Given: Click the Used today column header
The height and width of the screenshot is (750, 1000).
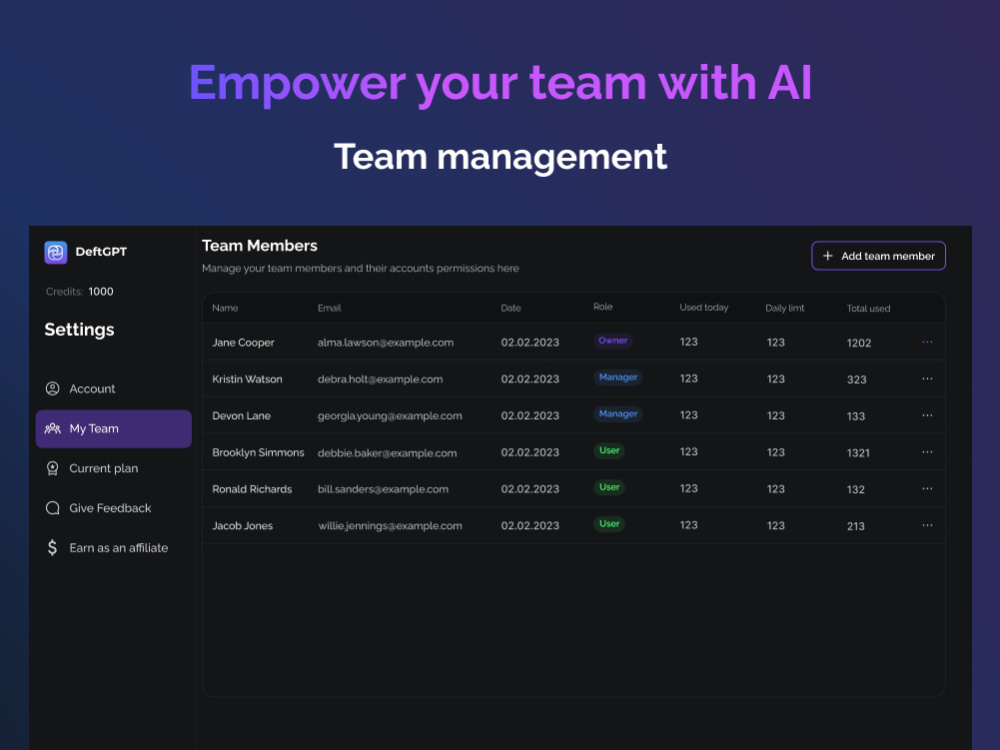Looking at the screenshot, I should click(704, 307).
